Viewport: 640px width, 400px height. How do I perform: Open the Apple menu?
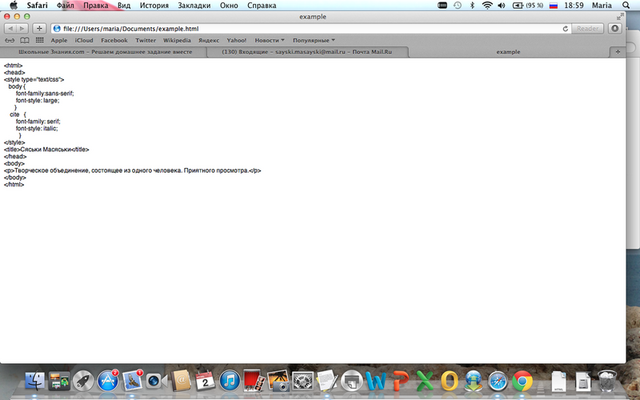pos(13,5)
